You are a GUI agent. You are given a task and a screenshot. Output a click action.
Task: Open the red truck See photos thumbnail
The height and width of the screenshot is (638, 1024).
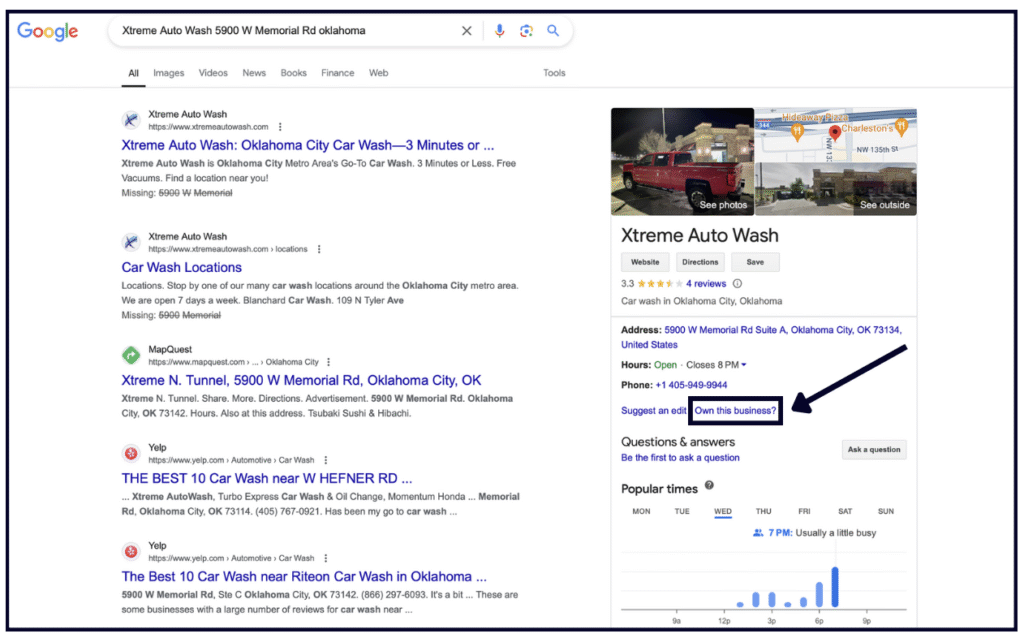tap(682, 161)
